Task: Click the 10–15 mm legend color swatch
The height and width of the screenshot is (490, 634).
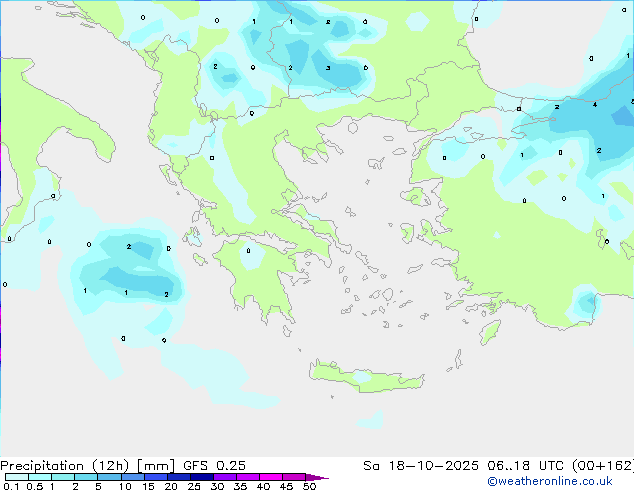Action: pyautogui.click(x=132, y=477)
